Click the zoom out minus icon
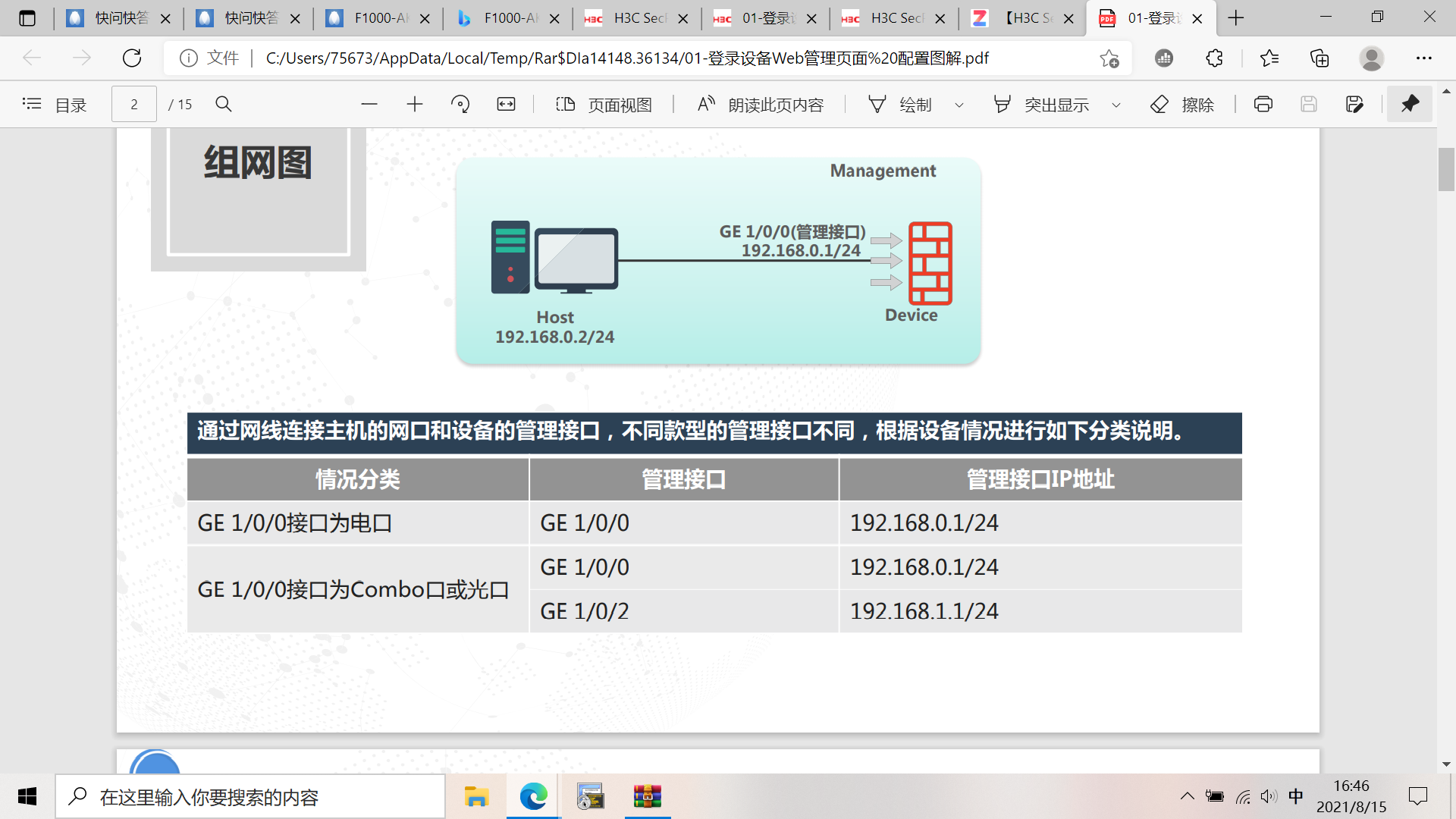This screenshot has height=819, width=1456. pyautogui.click(x=369, y=105)
